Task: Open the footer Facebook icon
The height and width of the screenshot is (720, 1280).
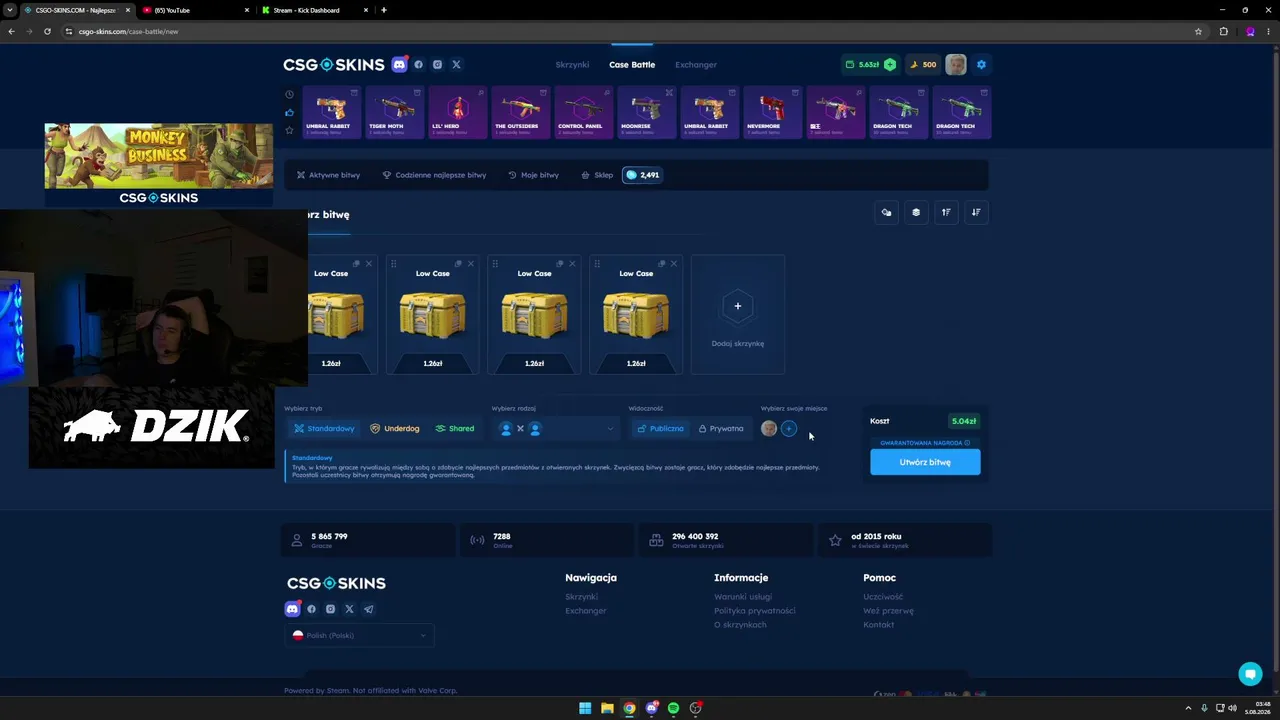Action: (311, 609)
